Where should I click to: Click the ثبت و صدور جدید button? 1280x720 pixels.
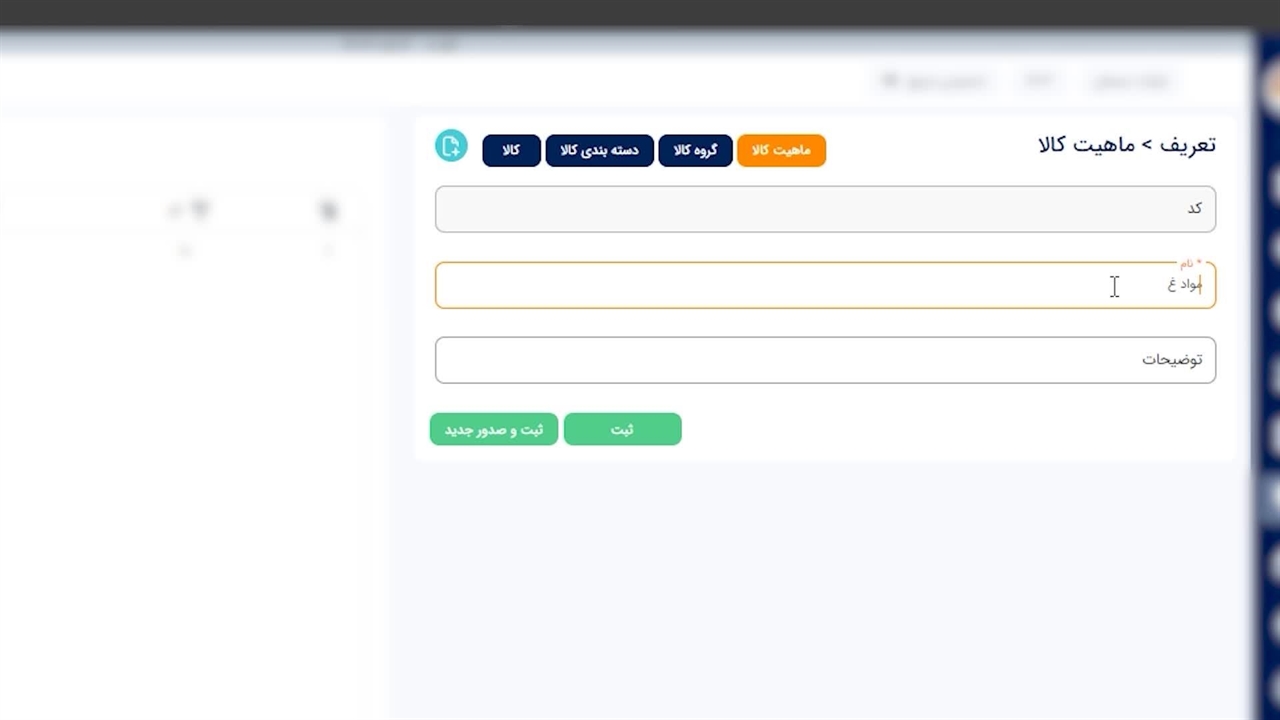point(494,429)
